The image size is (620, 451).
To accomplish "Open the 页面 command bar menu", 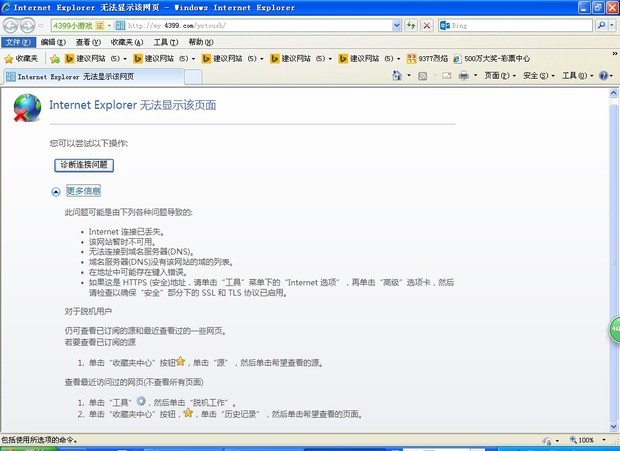I will click(500, 75).
